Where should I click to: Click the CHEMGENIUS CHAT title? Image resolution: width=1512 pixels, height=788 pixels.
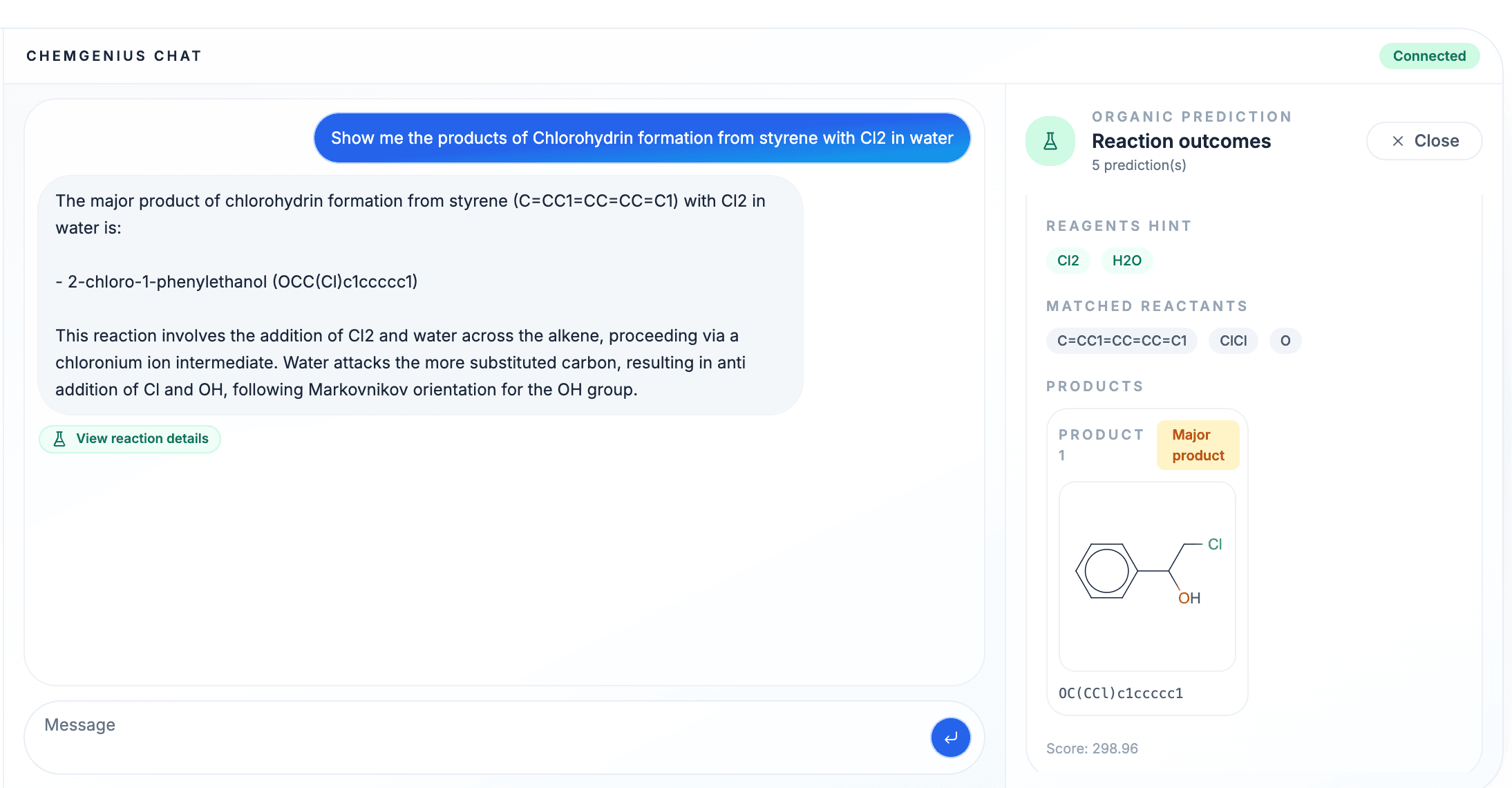pos(114,55)
